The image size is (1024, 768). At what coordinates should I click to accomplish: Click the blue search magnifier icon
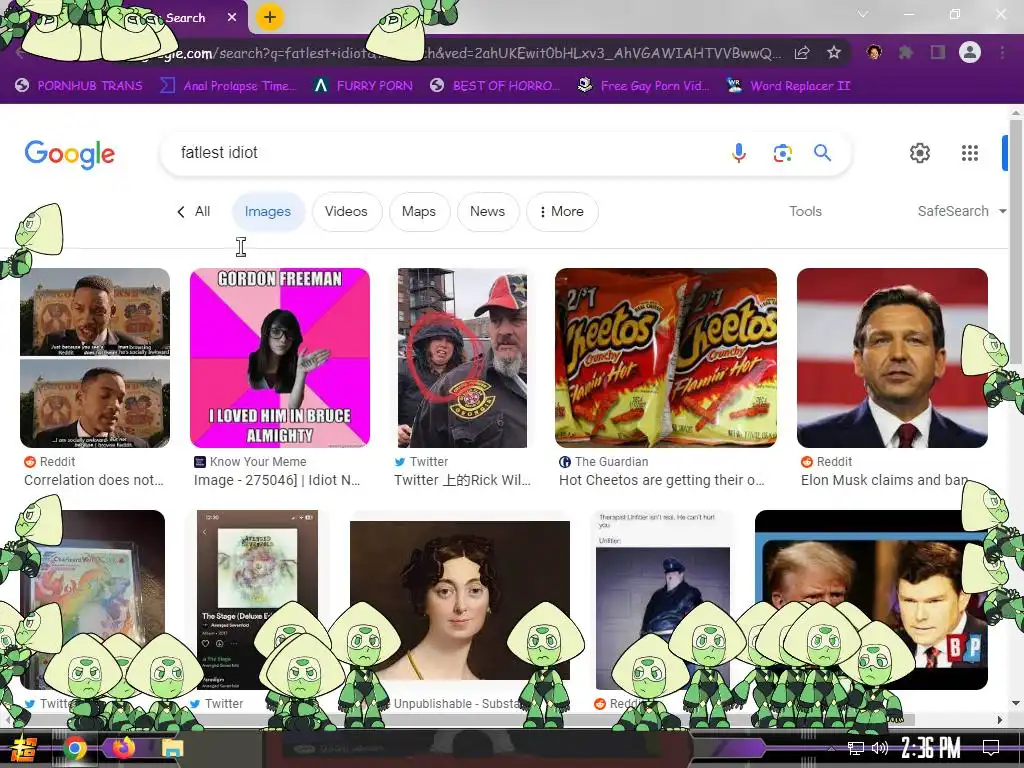coord(822,153)
